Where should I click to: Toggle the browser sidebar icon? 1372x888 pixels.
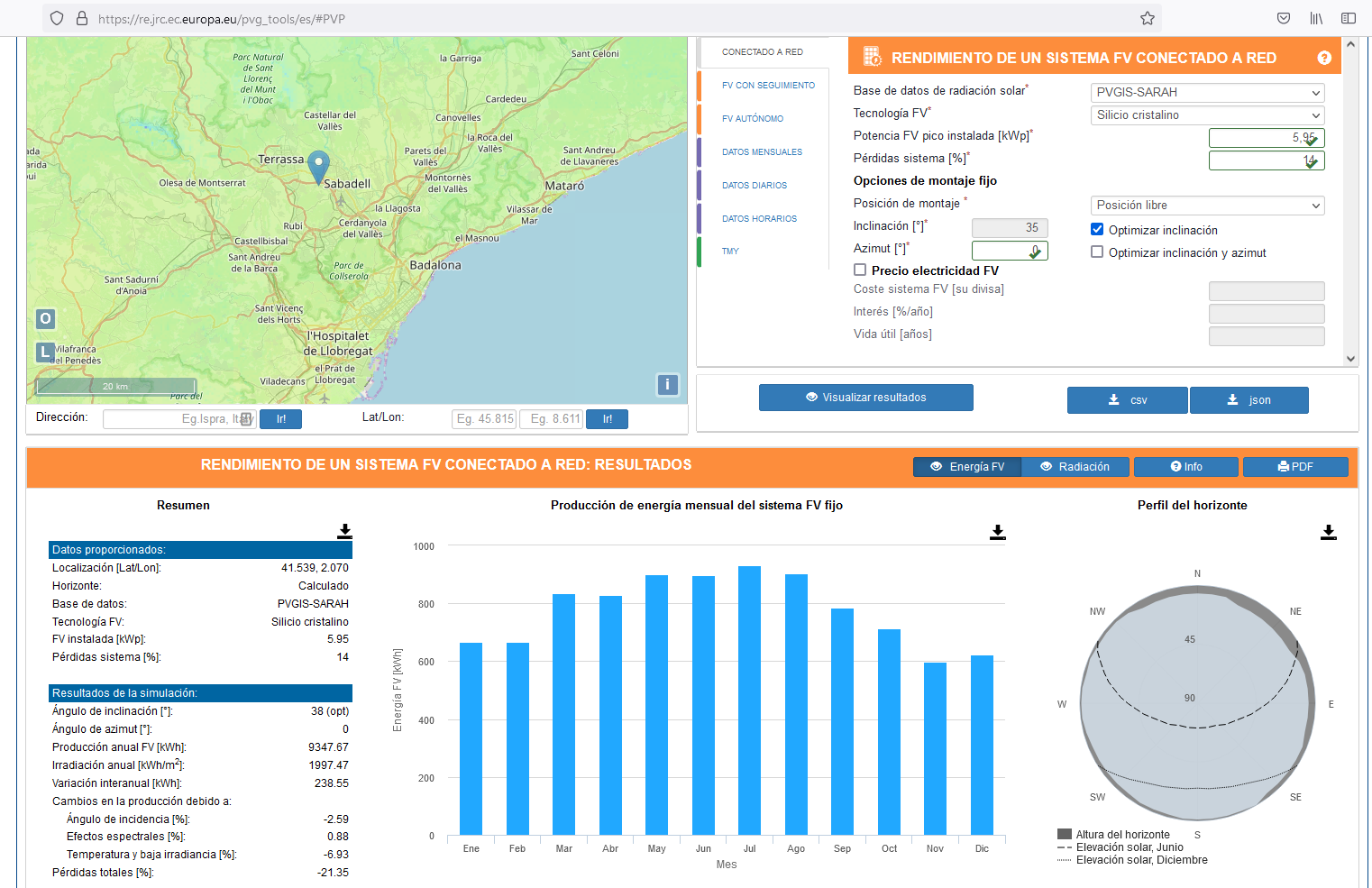(1349, 18)
